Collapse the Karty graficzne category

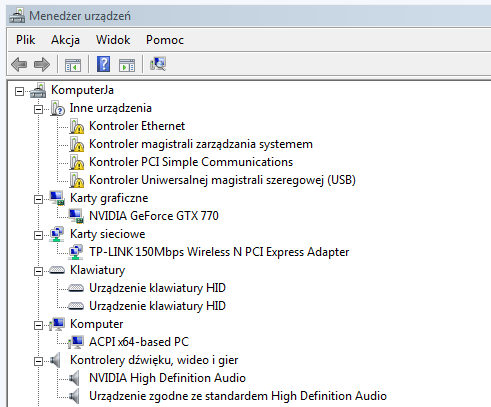click(39, 199)
